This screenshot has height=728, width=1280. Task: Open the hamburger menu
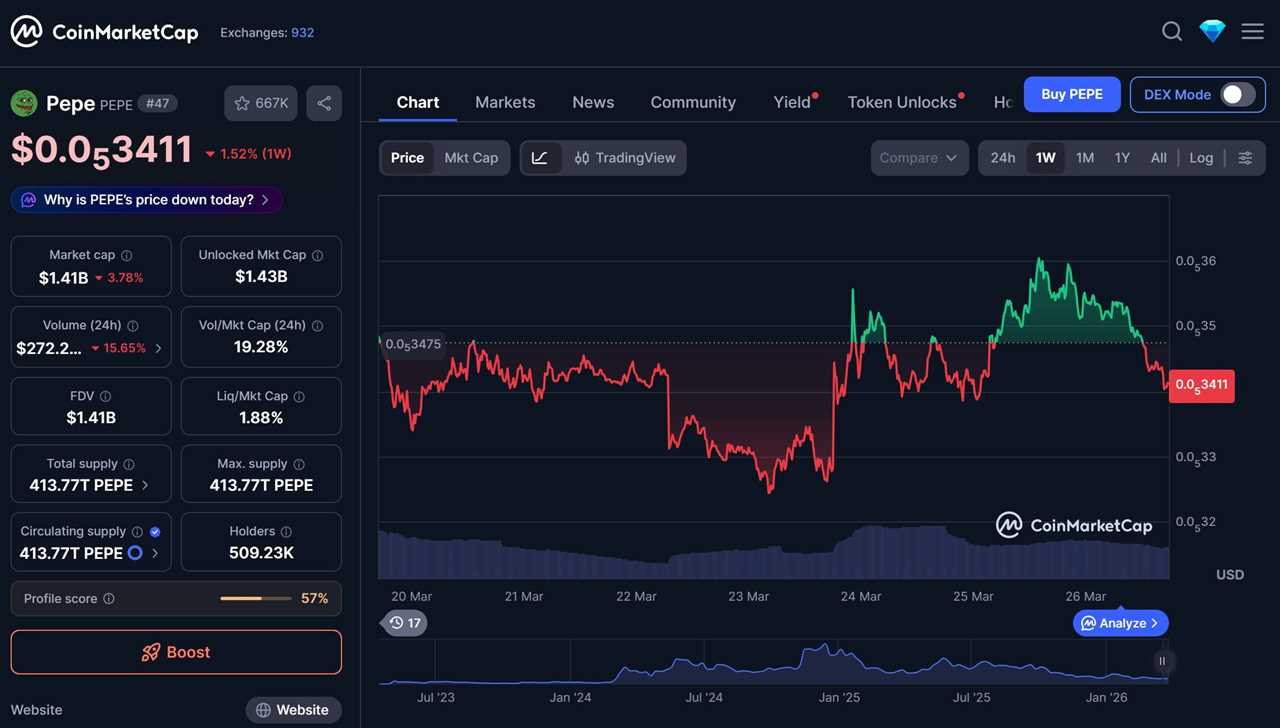tap(1252, 32)
